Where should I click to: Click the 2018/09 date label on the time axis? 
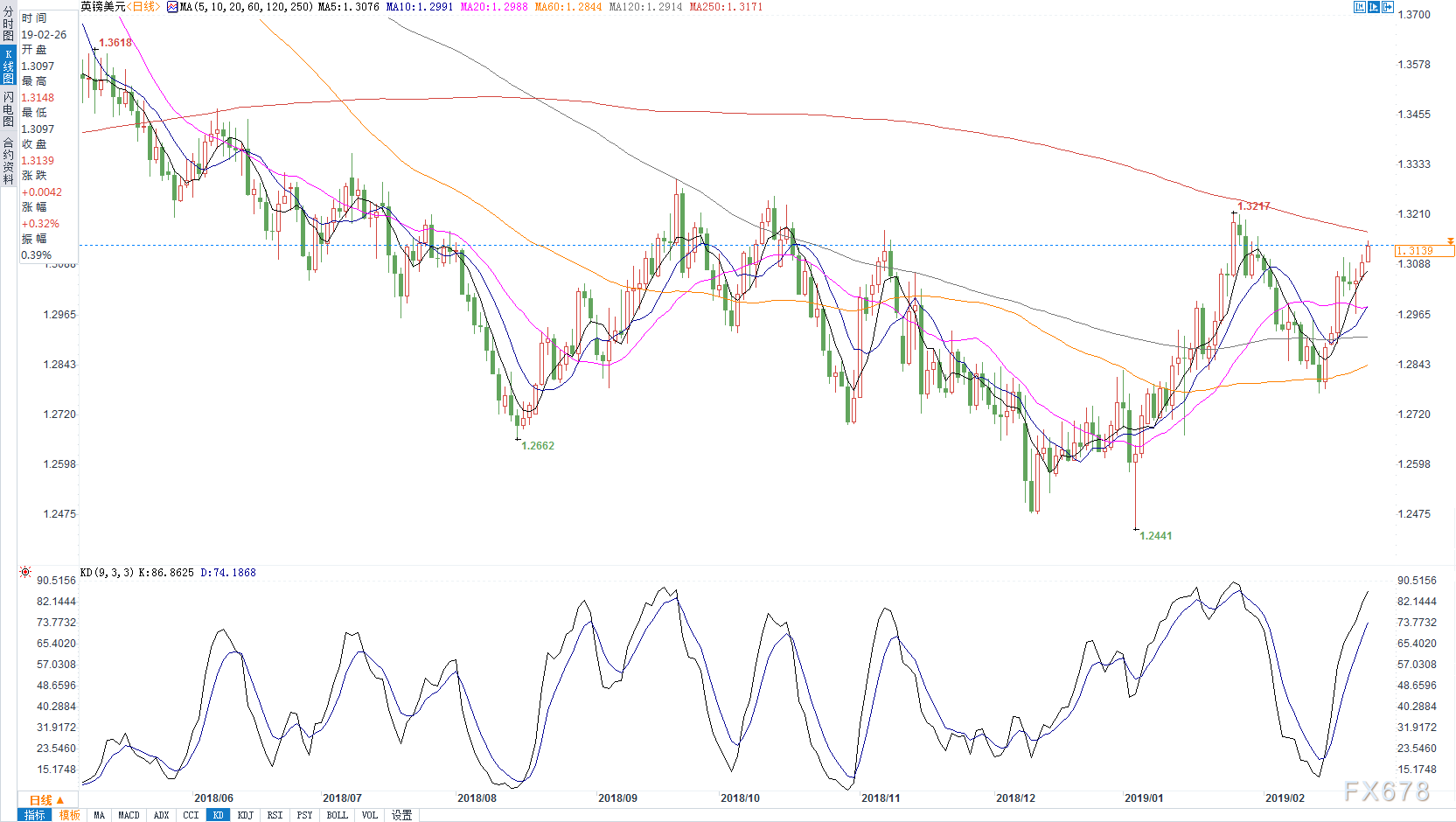(x=617, y=798)
